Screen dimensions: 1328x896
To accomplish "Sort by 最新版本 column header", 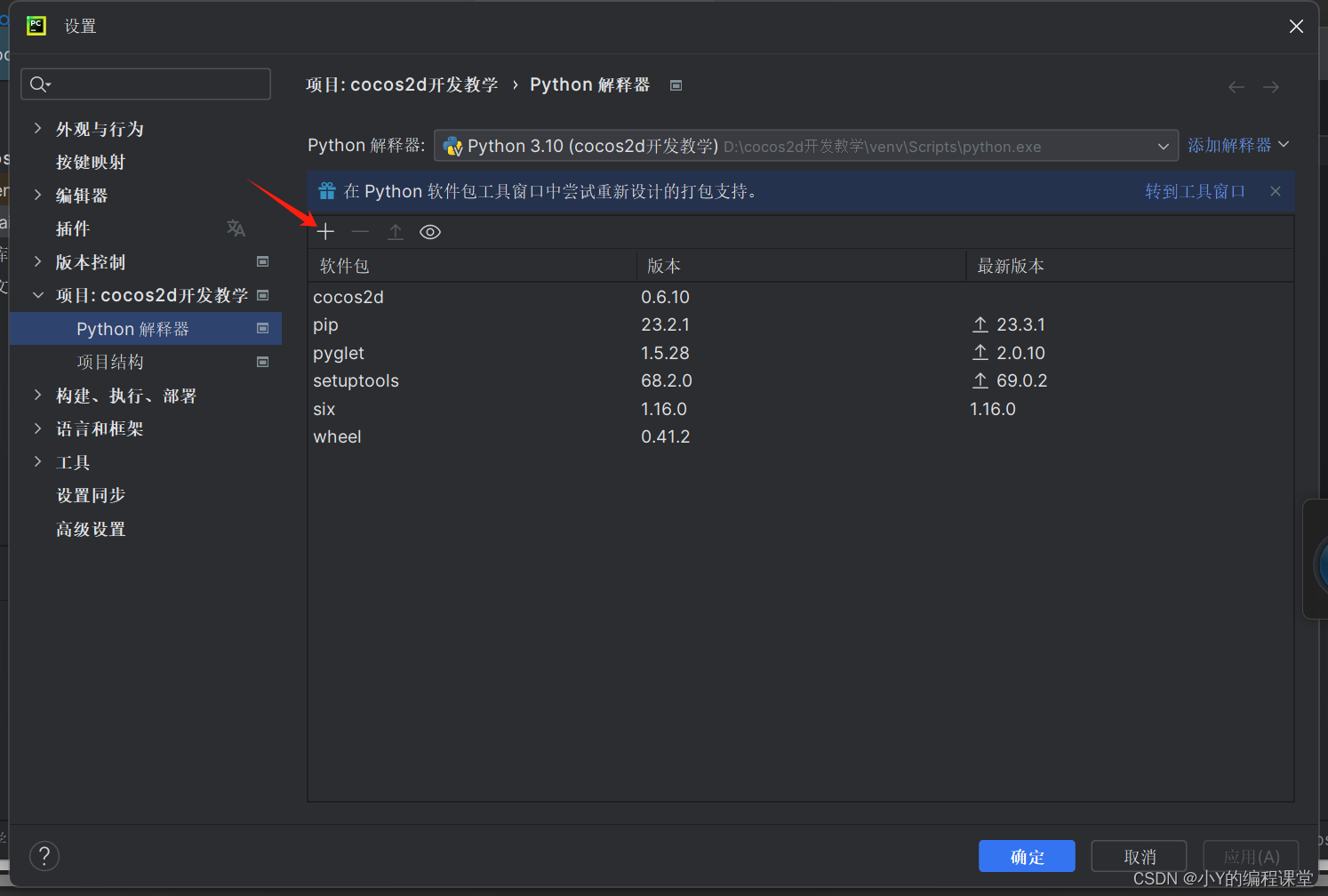I will [x=1129, y=266].
